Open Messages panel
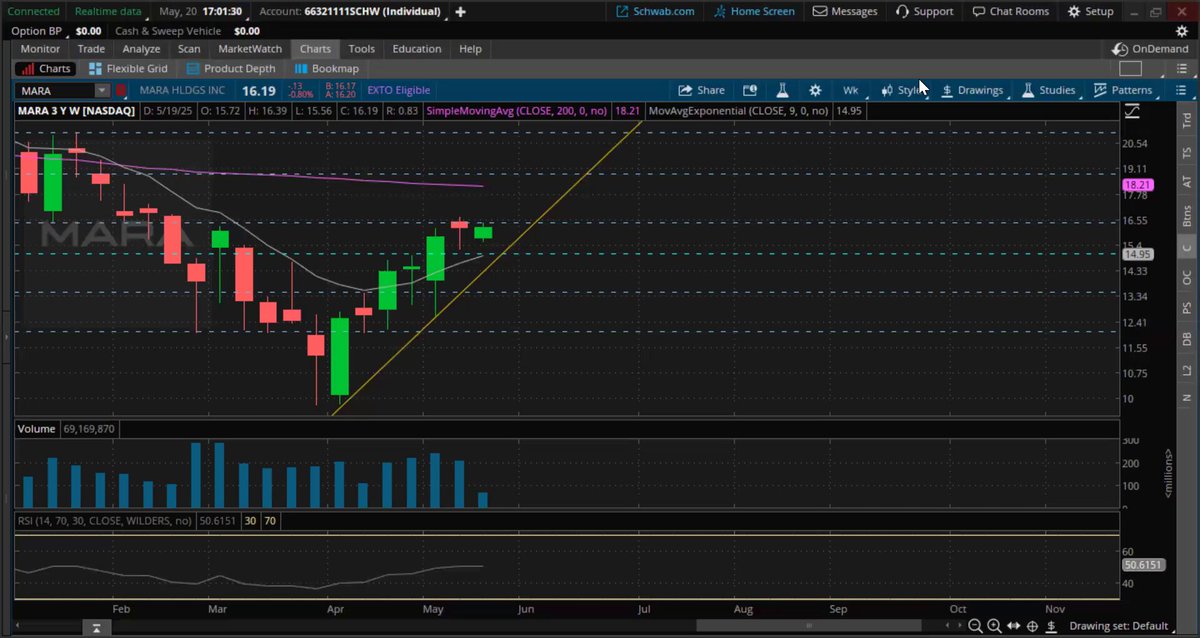 coord(845,12)
